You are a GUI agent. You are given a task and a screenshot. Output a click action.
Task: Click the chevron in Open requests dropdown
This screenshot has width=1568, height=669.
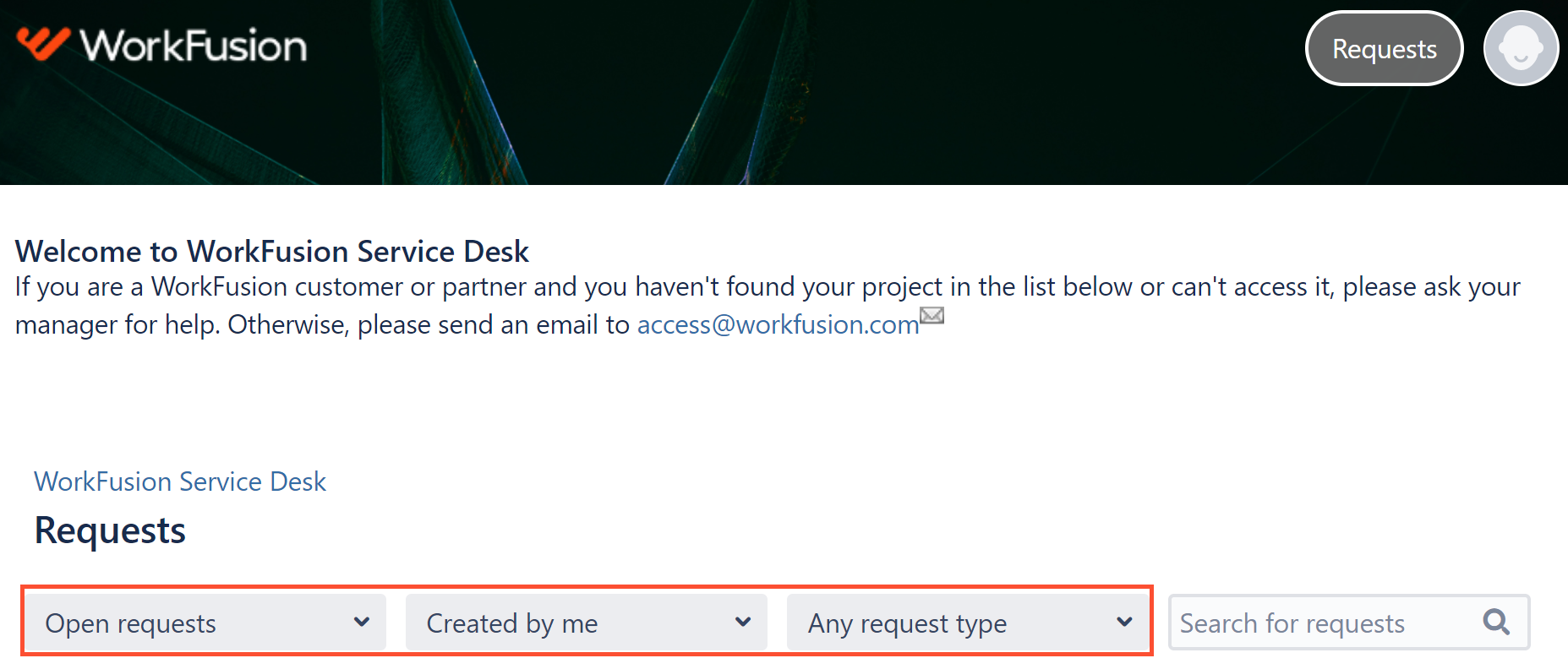[362, 623]
